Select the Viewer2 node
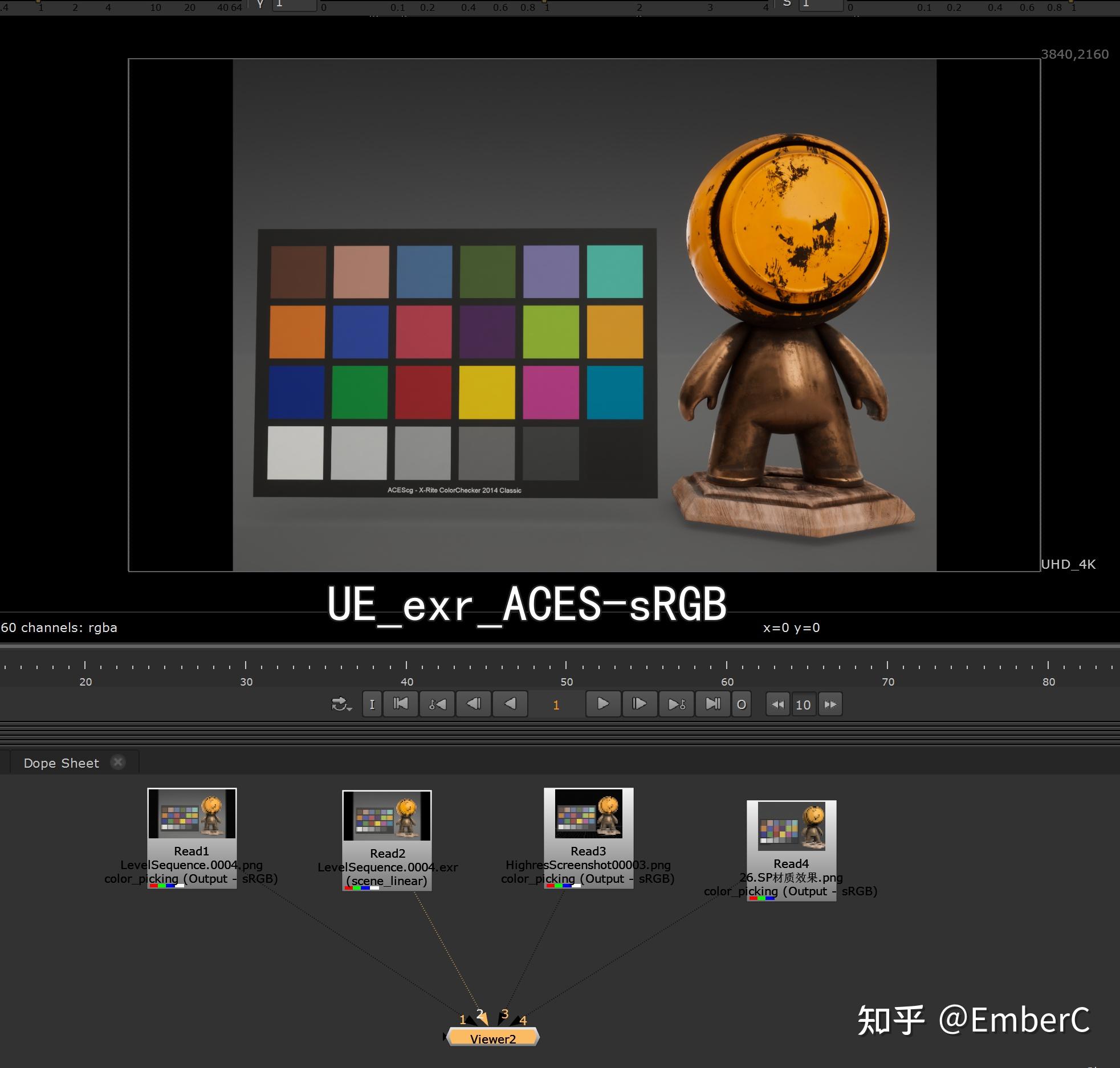The width and height of the screenshot is (1120, 1068). (494, 1038)
